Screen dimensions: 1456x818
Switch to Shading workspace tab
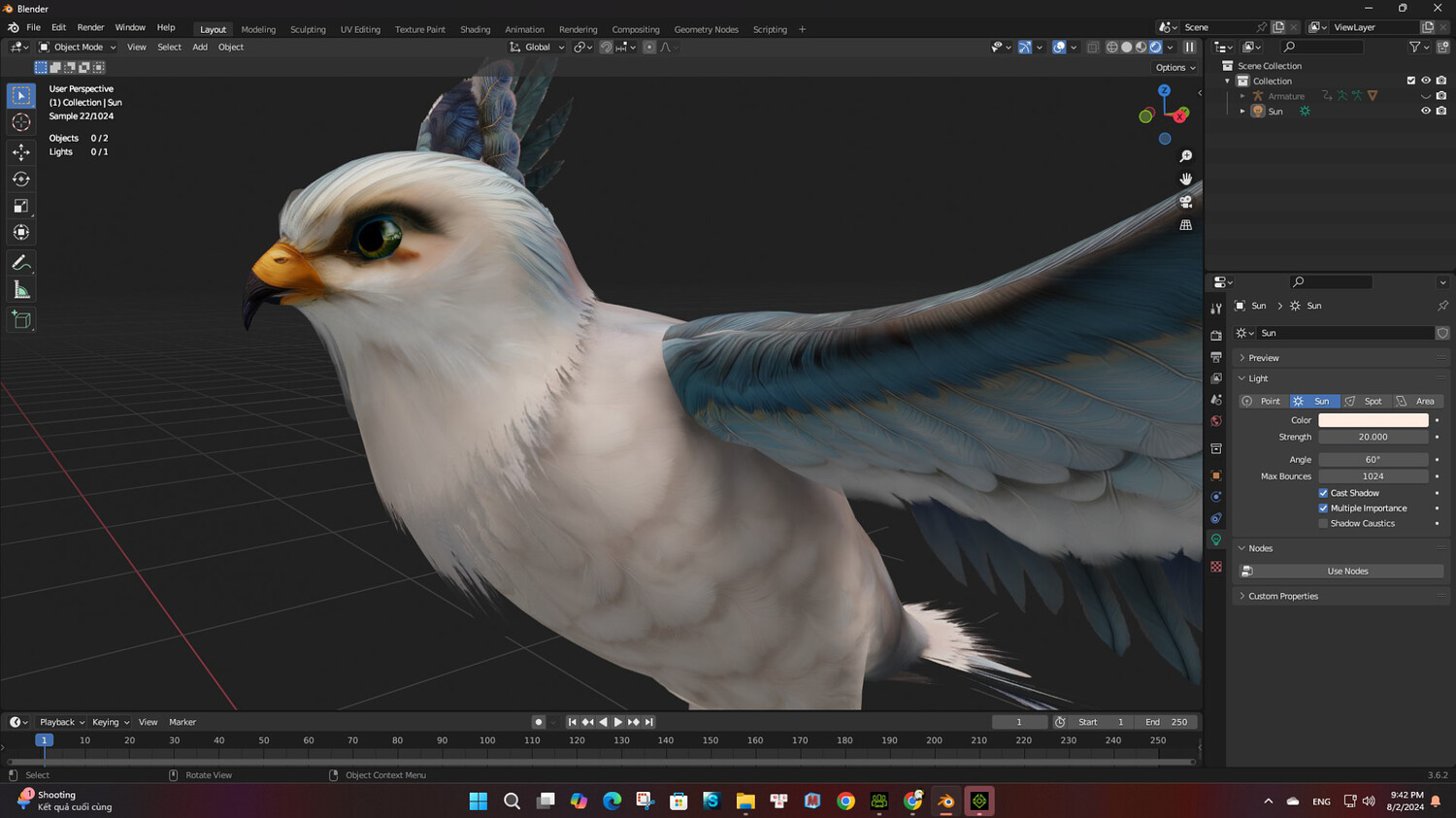coord(475,29)
